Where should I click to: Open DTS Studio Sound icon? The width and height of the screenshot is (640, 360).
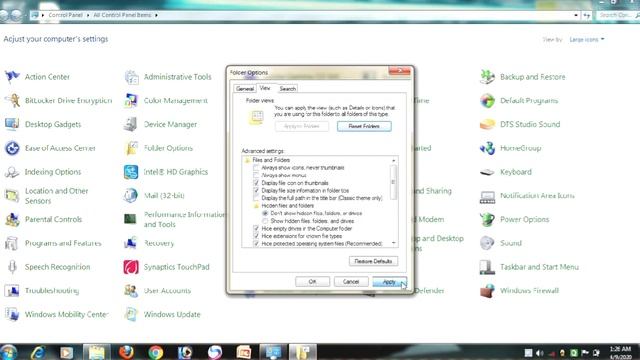(x=487, y=124)
